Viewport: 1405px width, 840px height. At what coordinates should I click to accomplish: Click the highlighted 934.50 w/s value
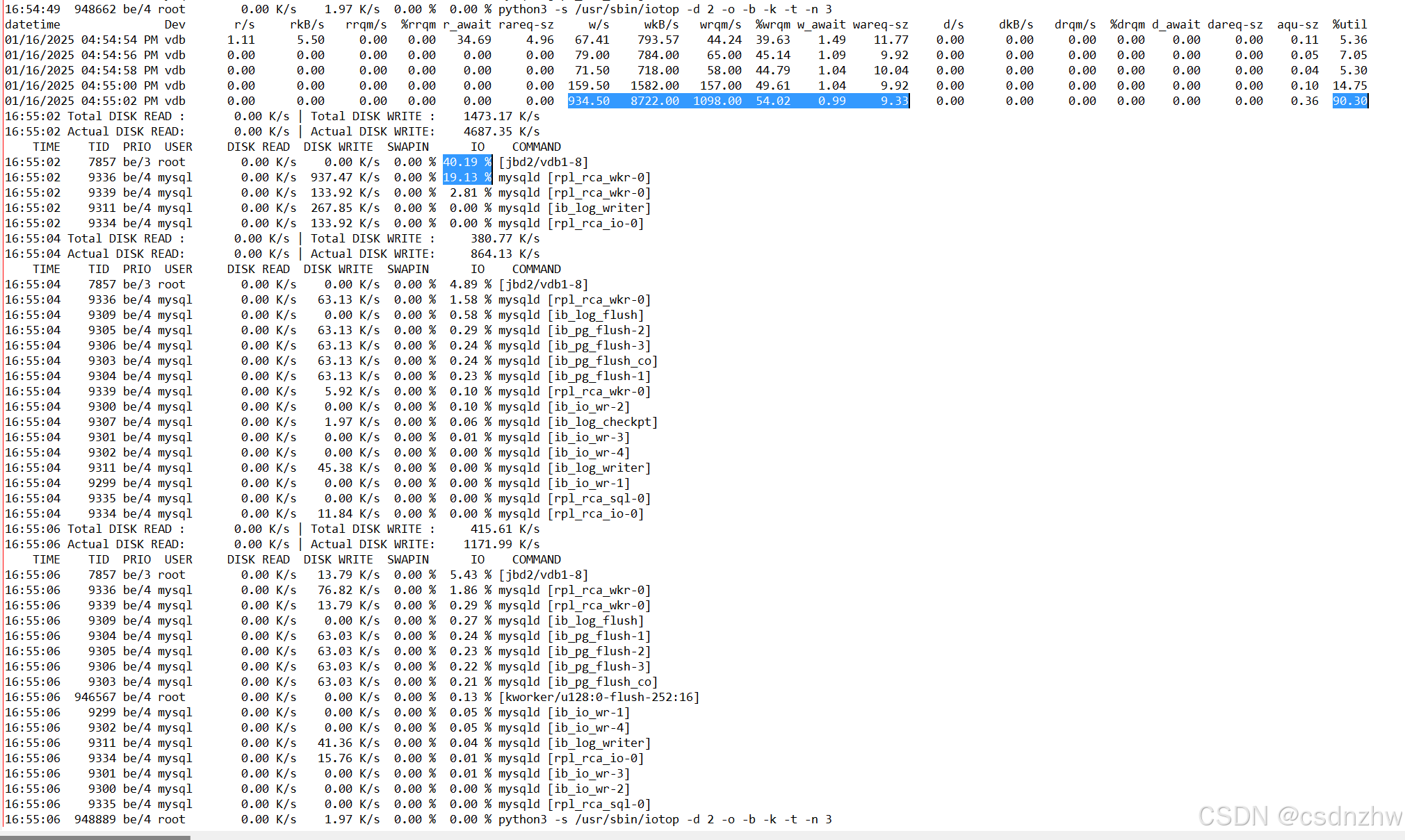point(589,101)
